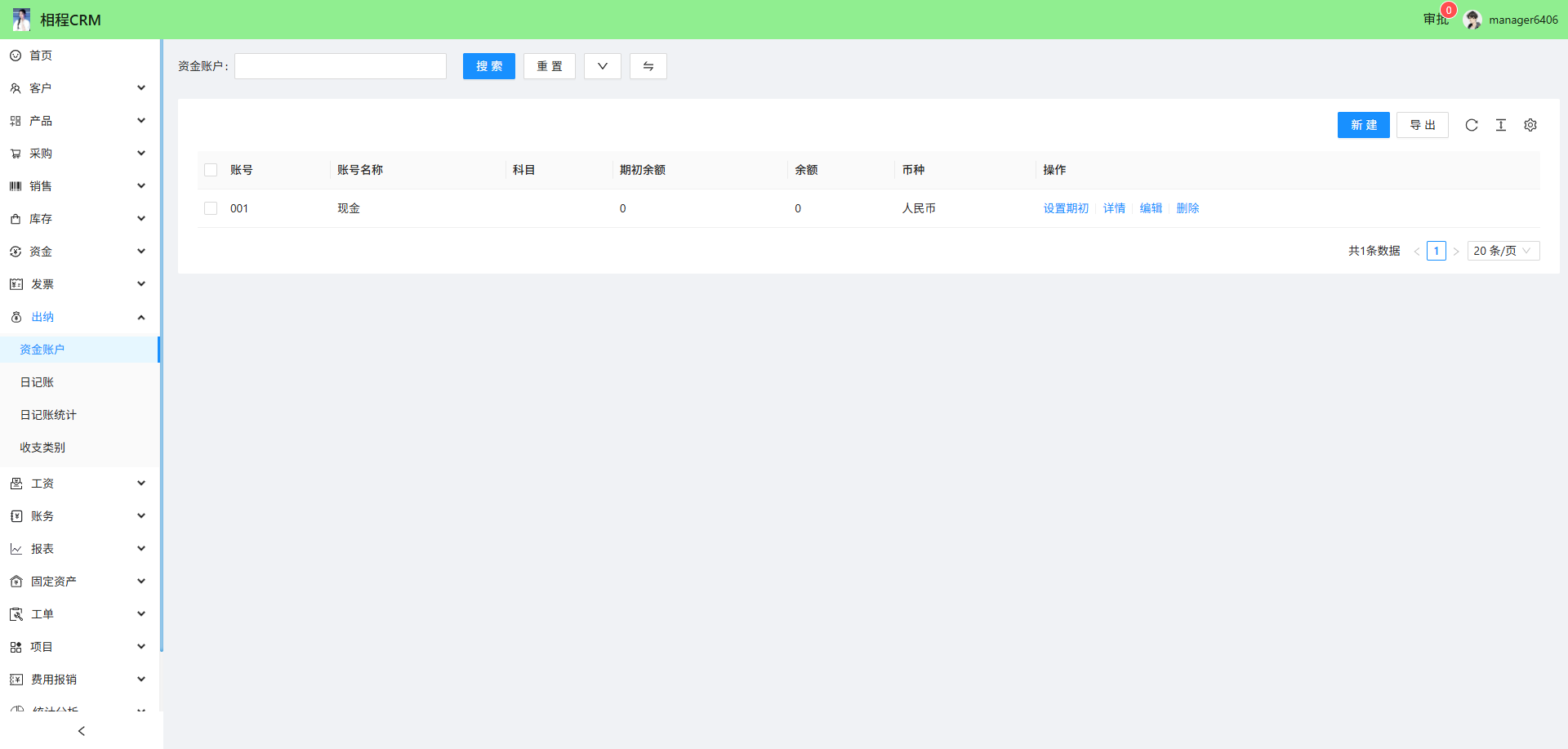
Task: Open the column settings gear icon
Action: (1530, 125)
